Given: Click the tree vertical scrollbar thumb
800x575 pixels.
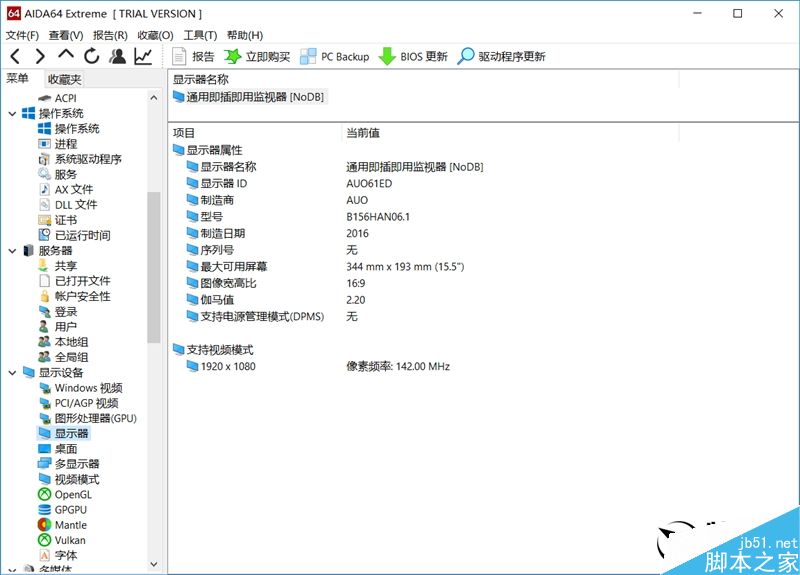Looking at the screenshot, I should (x=154, y=267).
